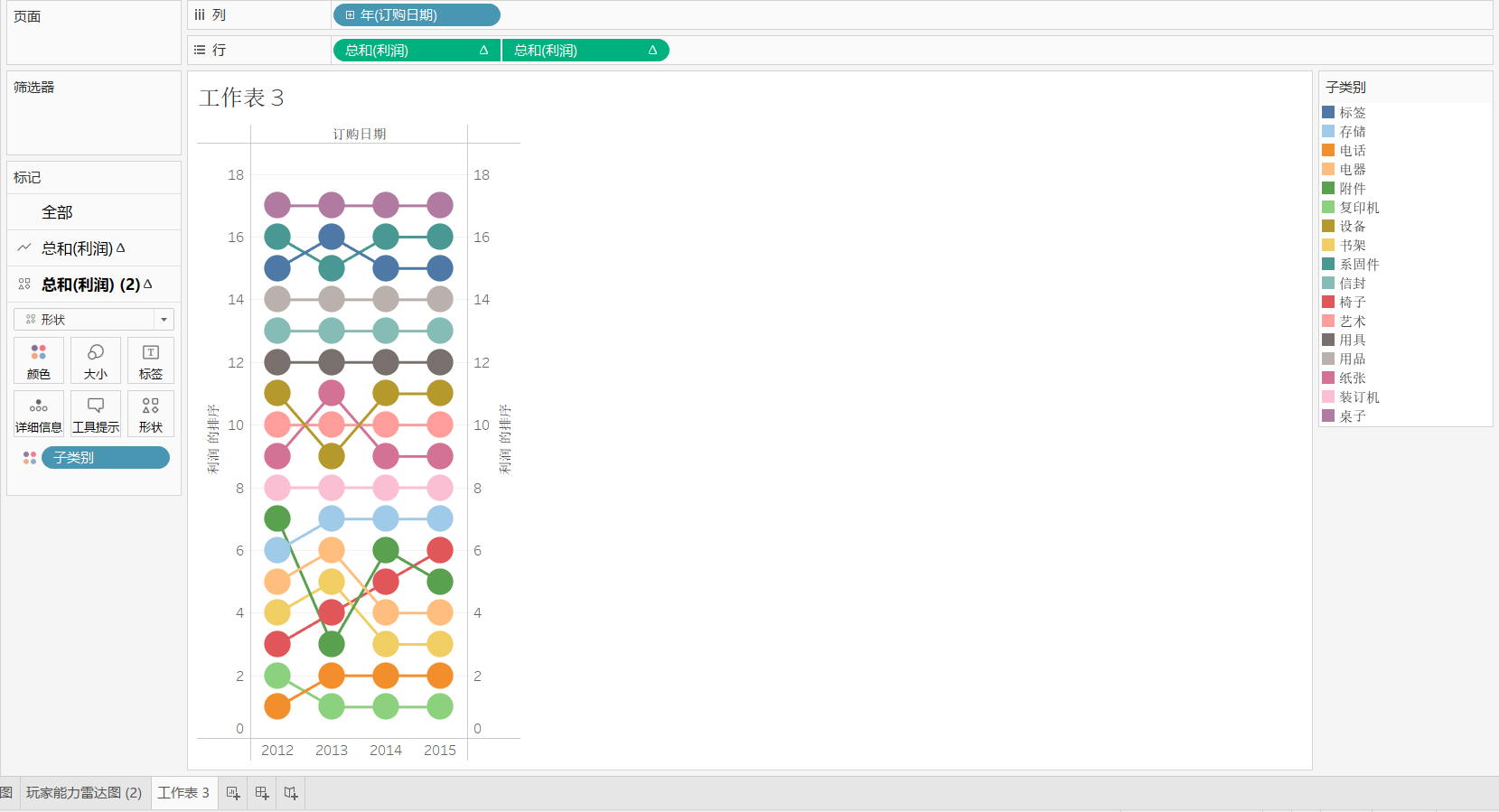Viewport: 1499px width, 812px height.
Task: Select 设备 in the legend
Action: (x=1353, y=226)
